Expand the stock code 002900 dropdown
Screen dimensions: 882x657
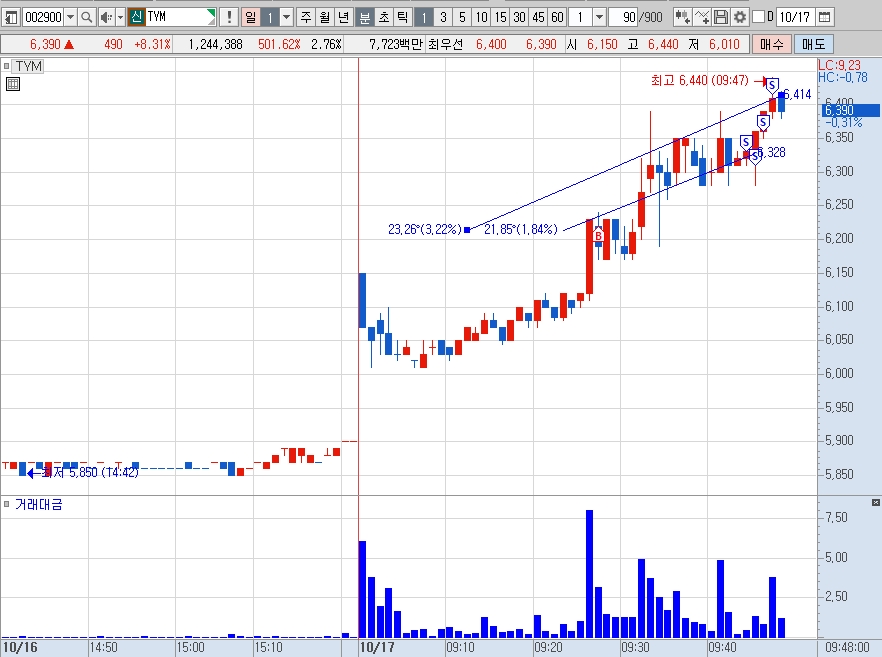[70, 17]
